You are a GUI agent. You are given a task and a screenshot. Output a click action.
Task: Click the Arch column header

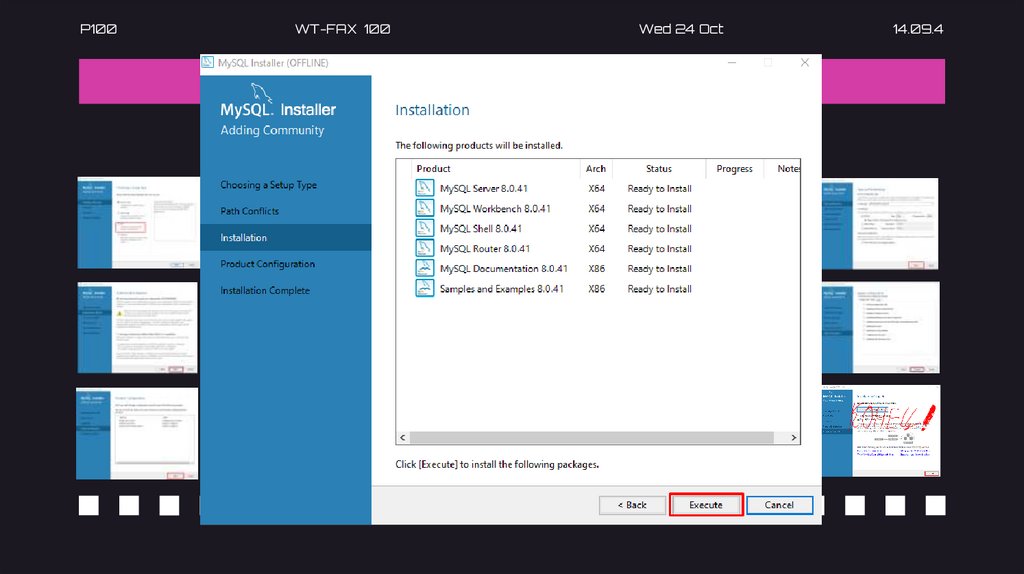(x=596, y=168)
